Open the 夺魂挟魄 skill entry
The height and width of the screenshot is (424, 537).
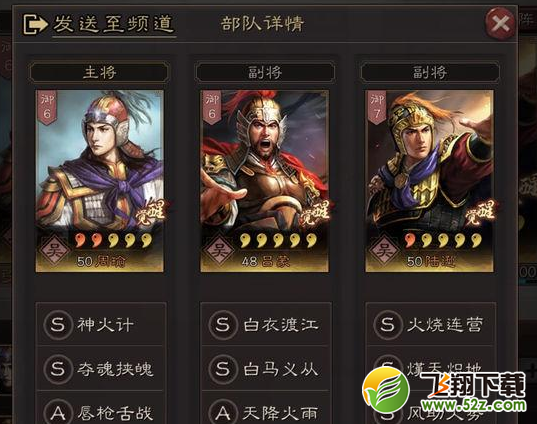tap(101, 369)
